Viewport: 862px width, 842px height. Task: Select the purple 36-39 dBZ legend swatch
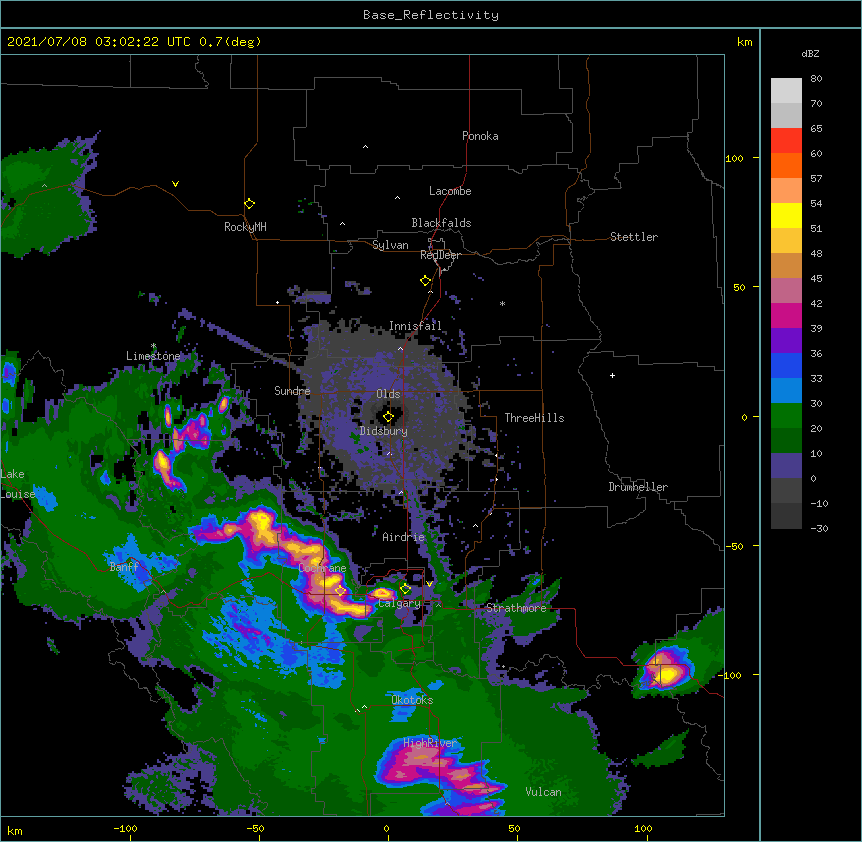tap(786, 341)
